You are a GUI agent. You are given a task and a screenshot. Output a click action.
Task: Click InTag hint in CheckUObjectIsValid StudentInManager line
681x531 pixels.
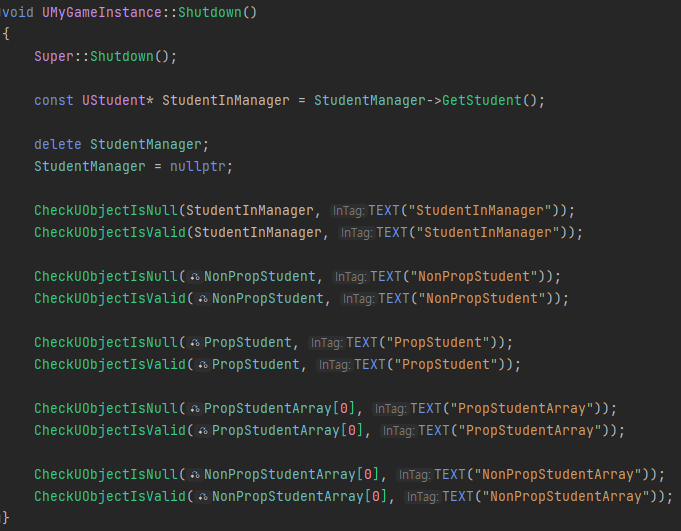(356, 233)
